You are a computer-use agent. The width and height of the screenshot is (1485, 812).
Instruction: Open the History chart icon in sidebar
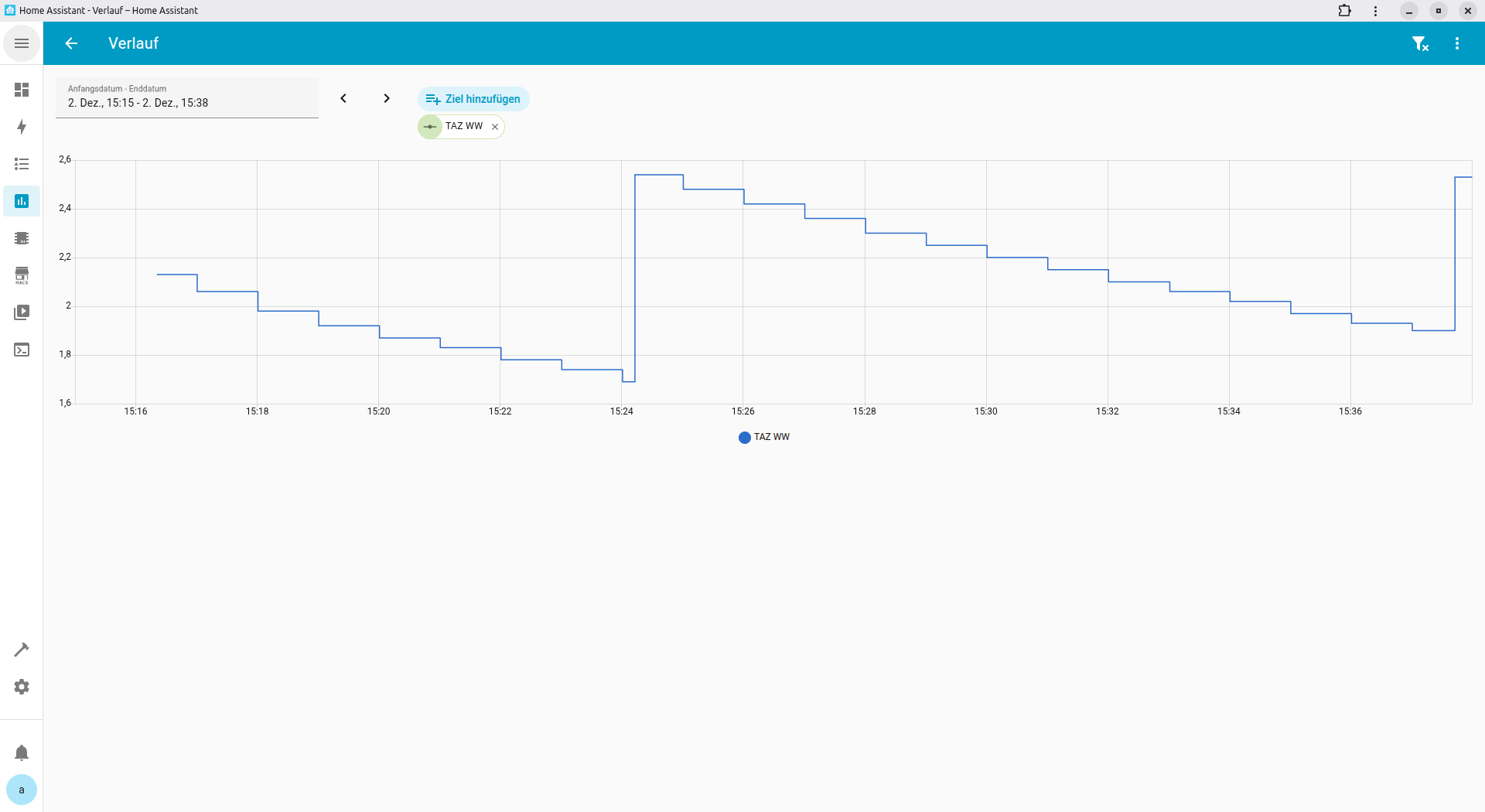[x=22, y=201]
